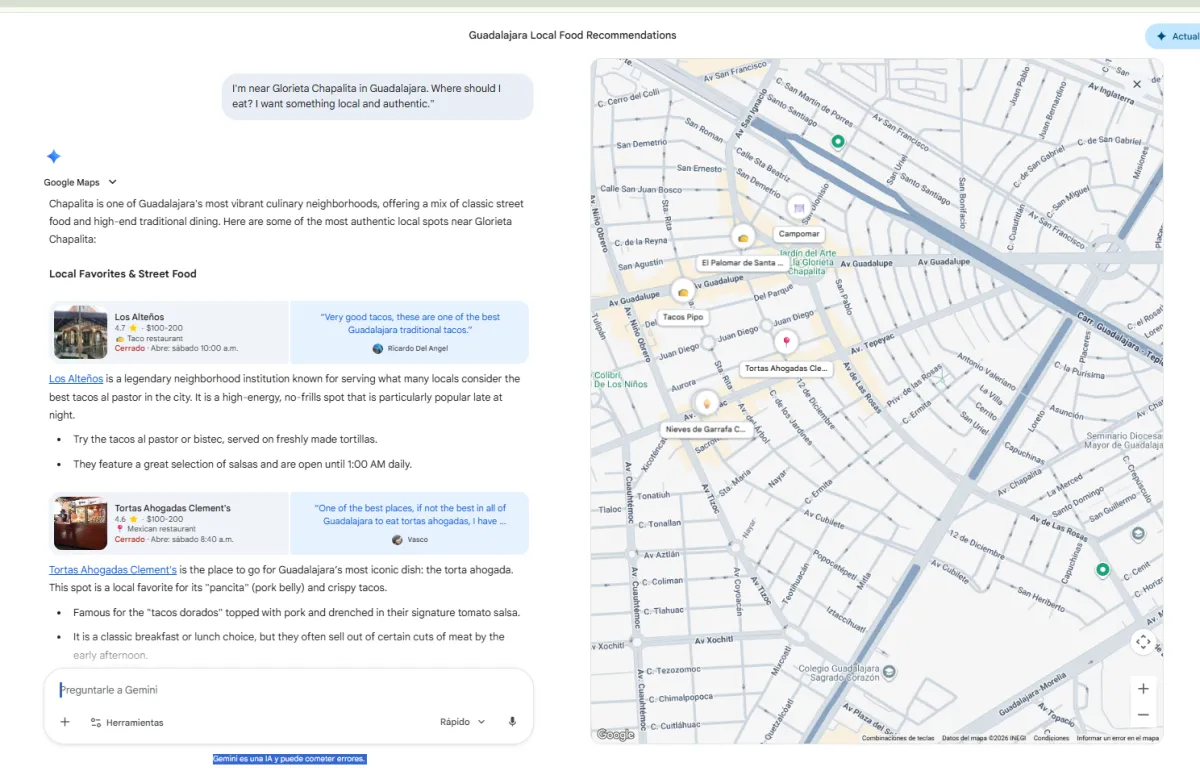Open the Herramientas tools menu
Screen dimensions: 1200x775
(126, 722)
